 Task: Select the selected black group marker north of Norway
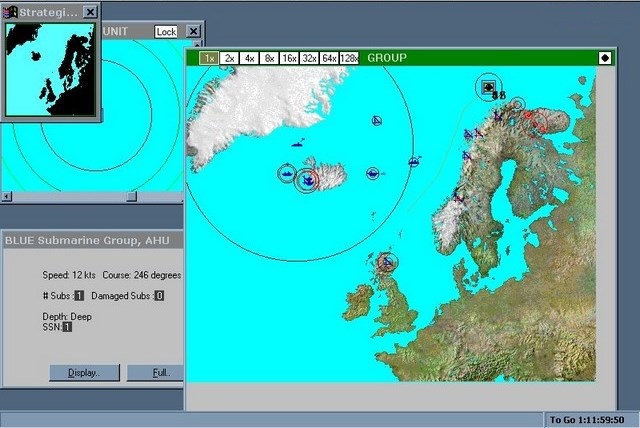coord(488,88)
